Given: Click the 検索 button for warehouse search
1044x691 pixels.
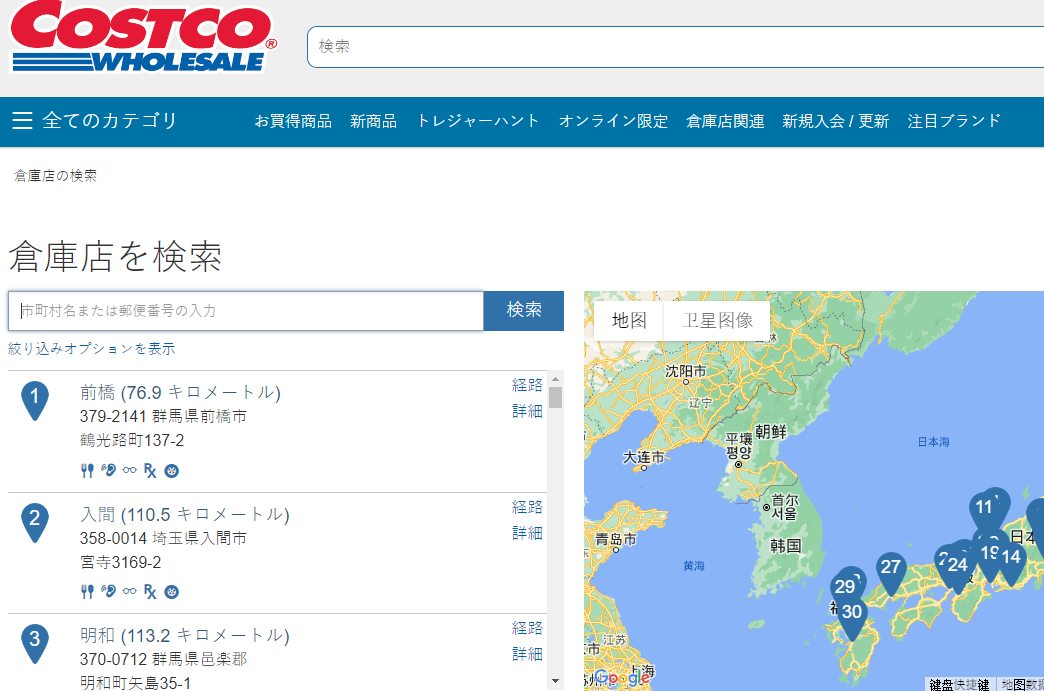Looking at the screenshot, I should pyautogui.click(x=524, y=310).
